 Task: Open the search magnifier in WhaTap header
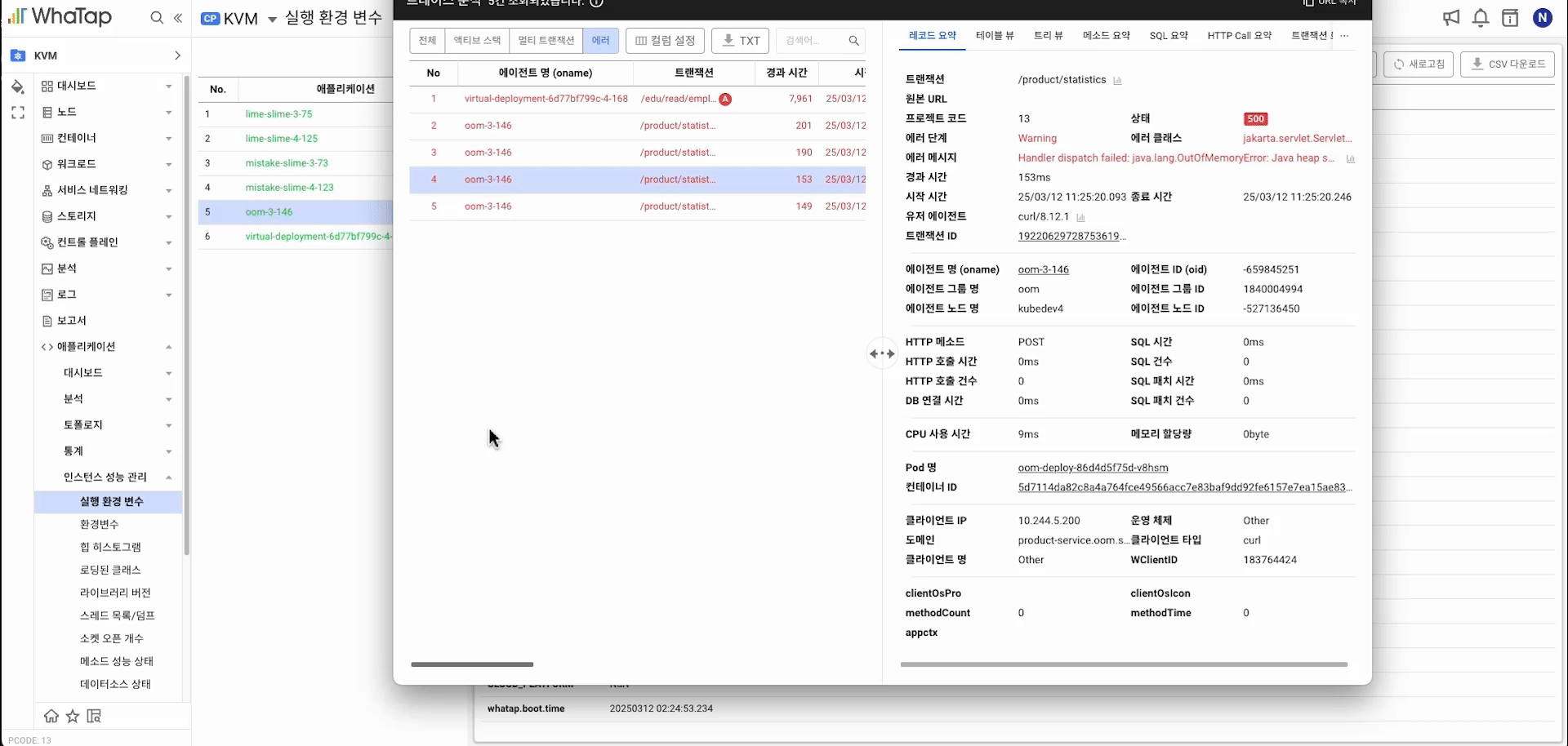pyautogui.click(x=157, y=18)
